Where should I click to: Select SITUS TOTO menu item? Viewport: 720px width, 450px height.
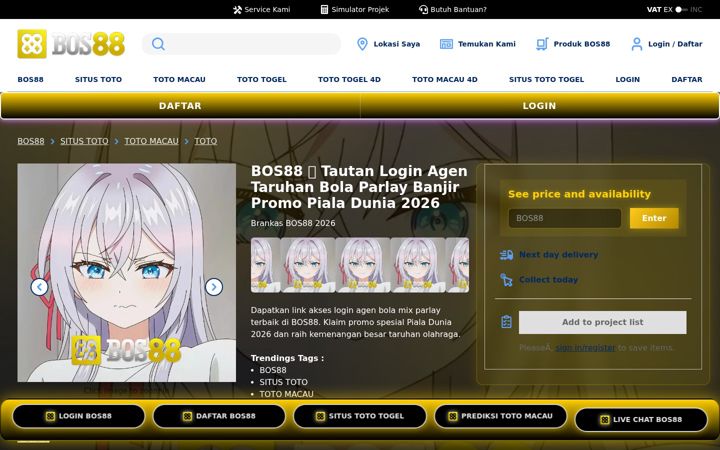click(x=98, y=79)
